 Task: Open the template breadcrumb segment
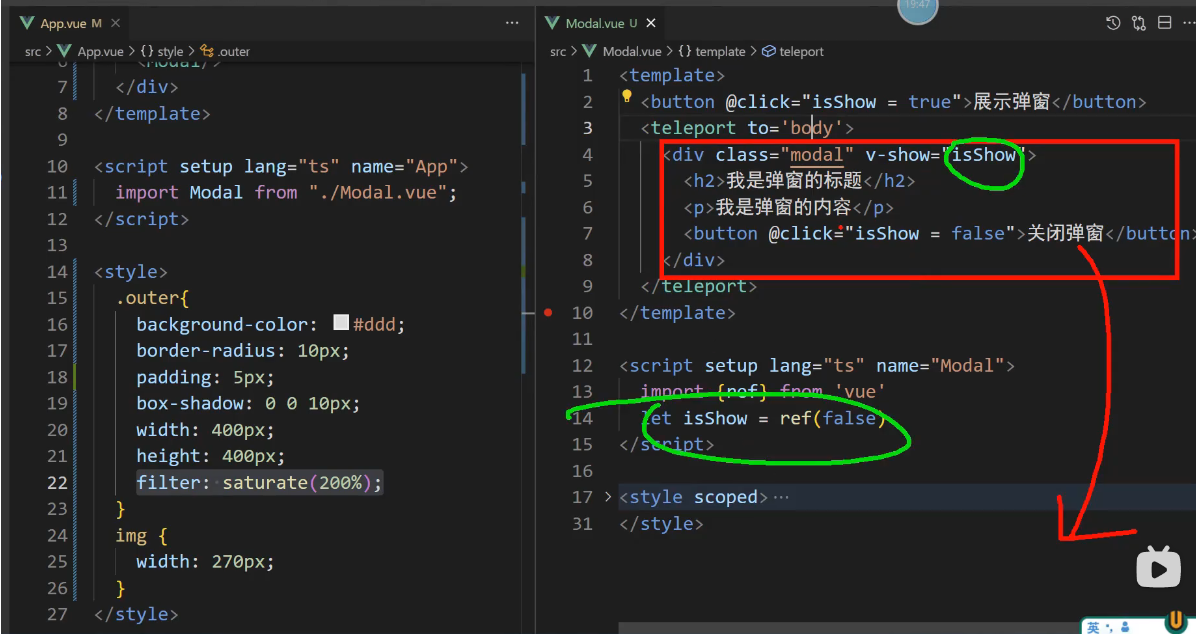712,51
